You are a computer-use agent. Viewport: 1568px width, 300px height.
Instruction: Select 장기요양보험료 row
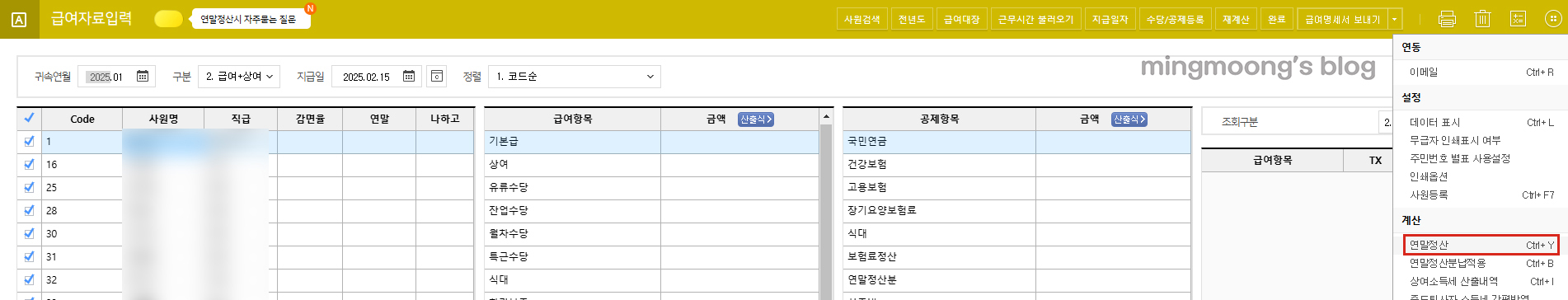point(1017,211)
